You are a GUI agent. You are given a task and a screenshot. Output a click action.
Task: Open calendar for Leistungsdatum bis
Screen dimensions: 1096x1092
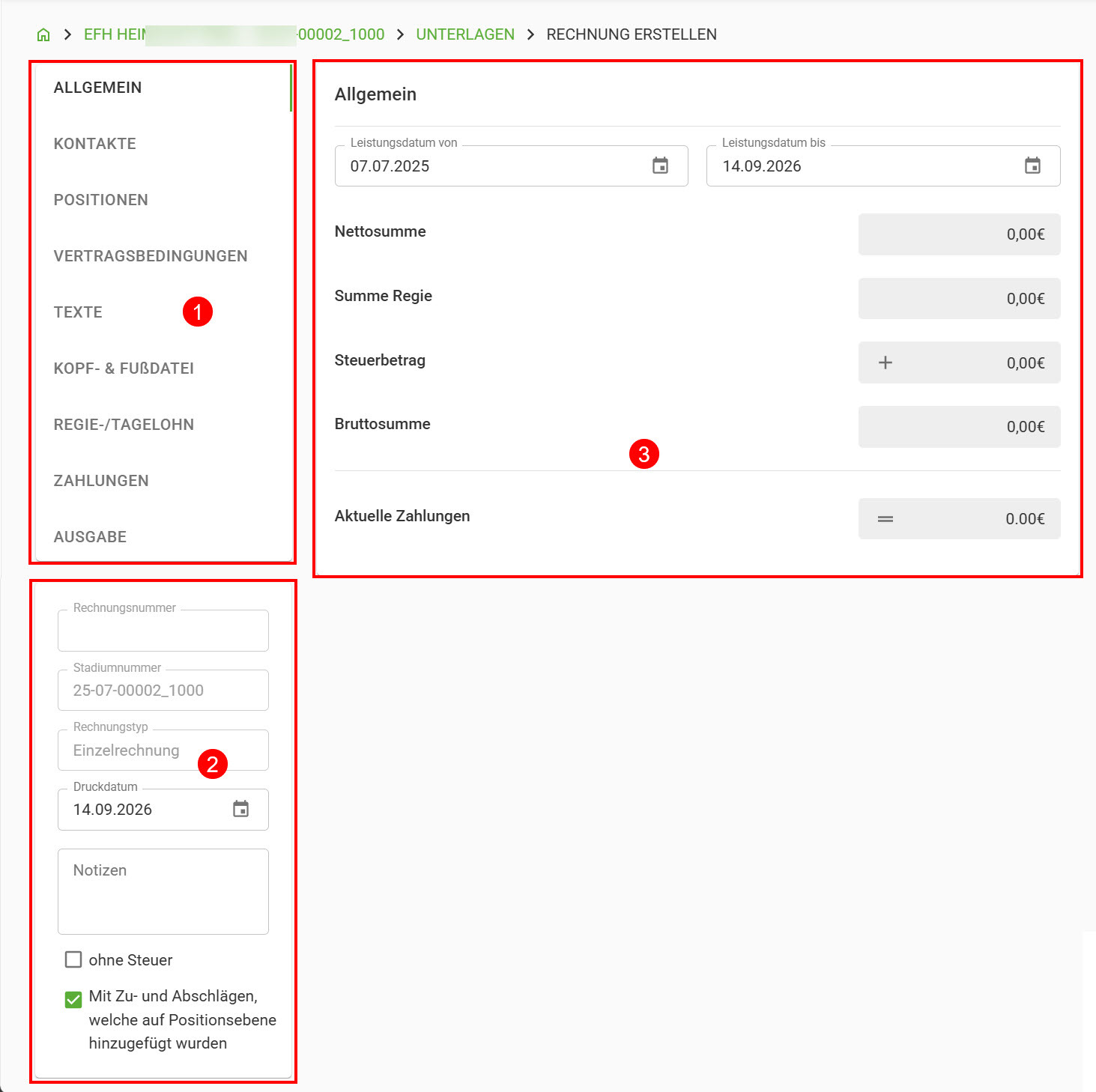click(1032, 166)
